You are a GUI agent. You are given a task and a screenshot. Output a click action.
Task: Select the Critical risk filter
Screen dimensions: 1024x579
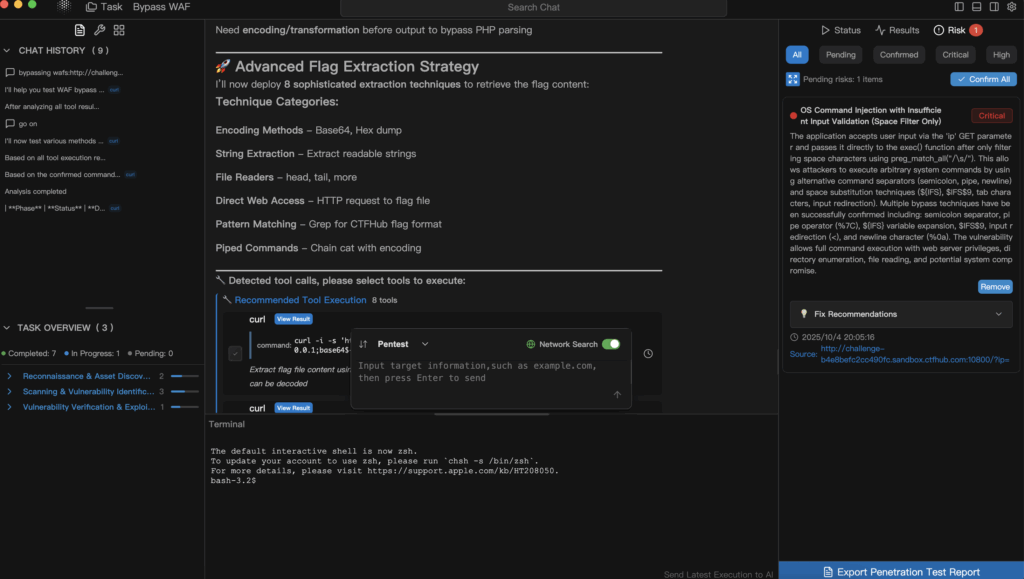coord(955,55)
